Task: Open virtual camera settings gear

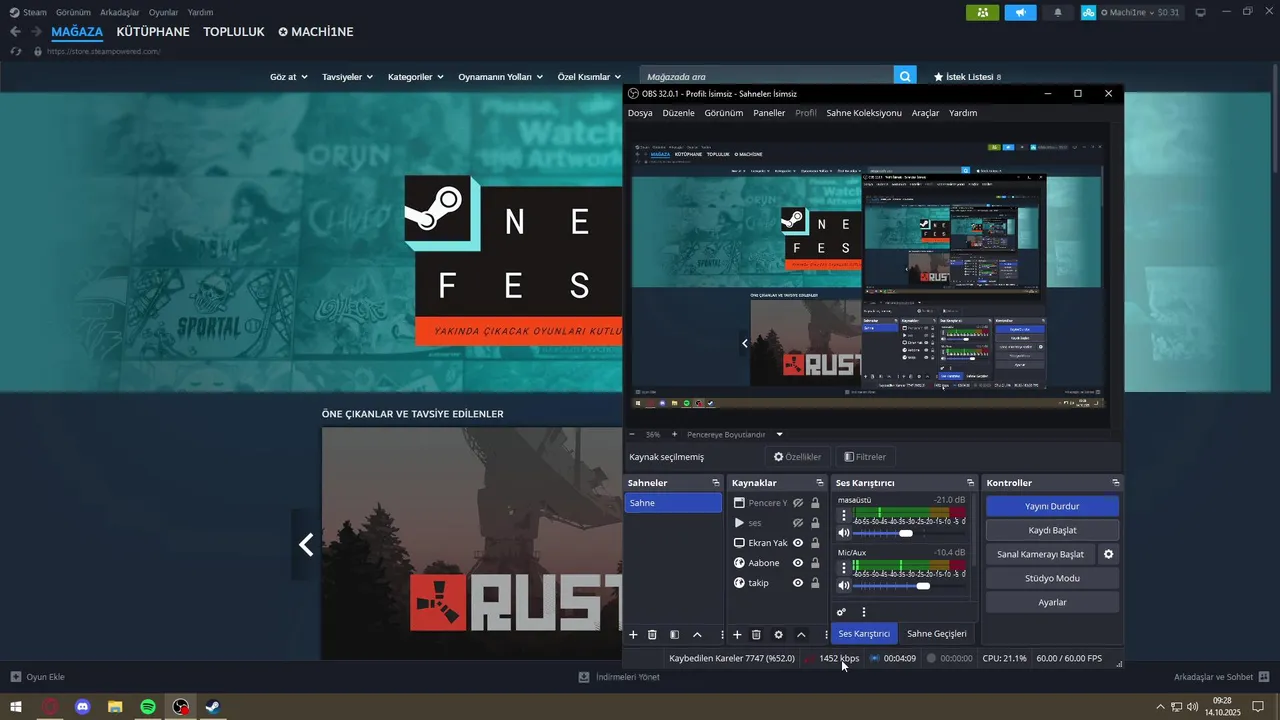Action: (x=1108, y=554)
